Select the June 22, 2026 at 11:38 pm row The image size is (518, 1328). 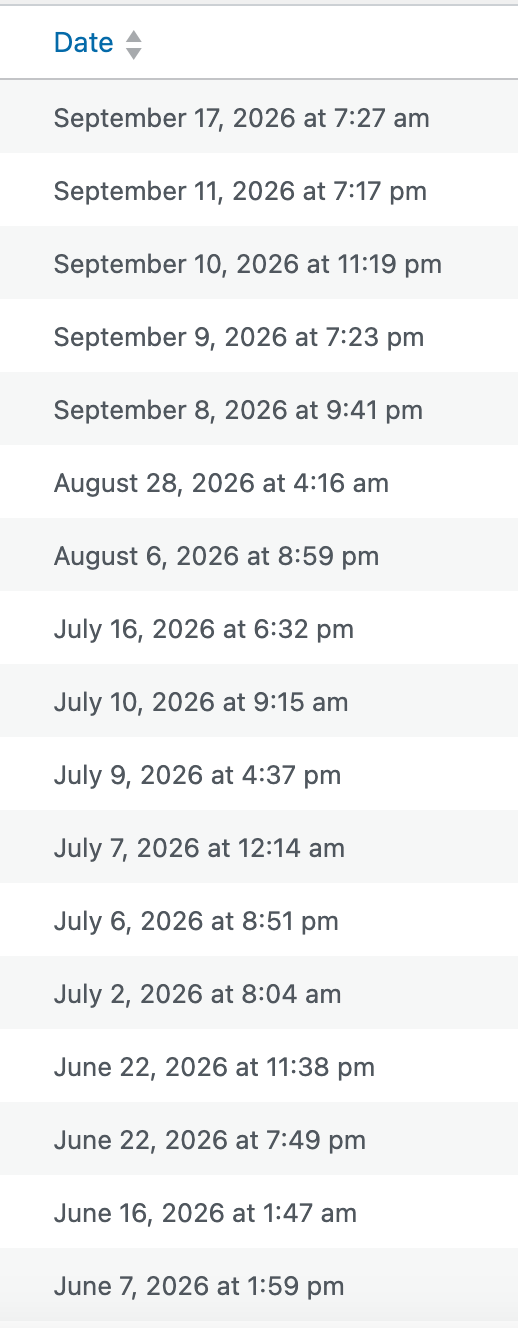click(x=259, y=1066)
